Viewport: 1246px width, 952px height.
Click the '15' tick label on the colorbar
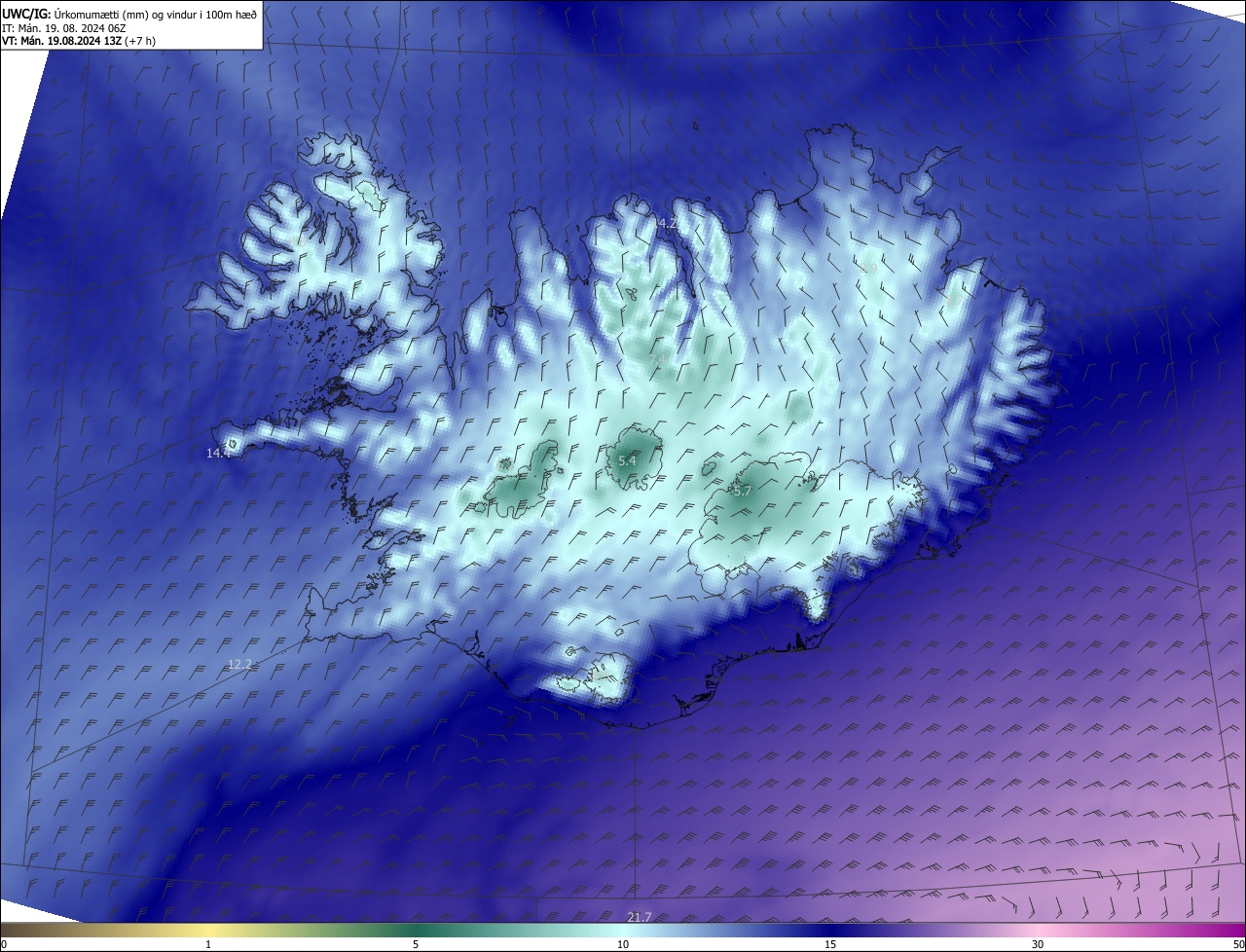(x=830, y=944)
